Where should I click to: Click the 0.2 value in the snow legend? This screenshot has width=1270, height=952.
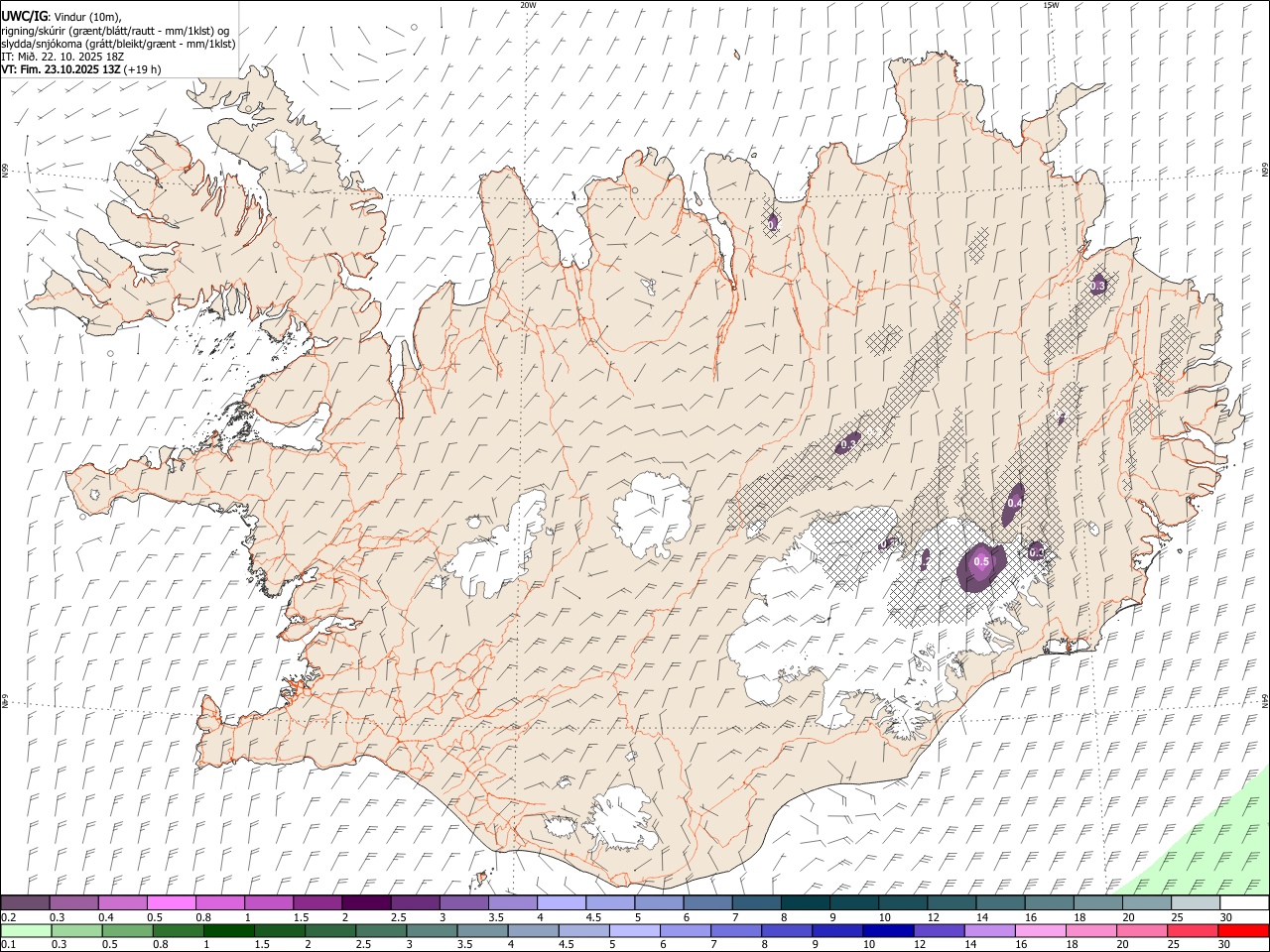[x=7, y=917]
